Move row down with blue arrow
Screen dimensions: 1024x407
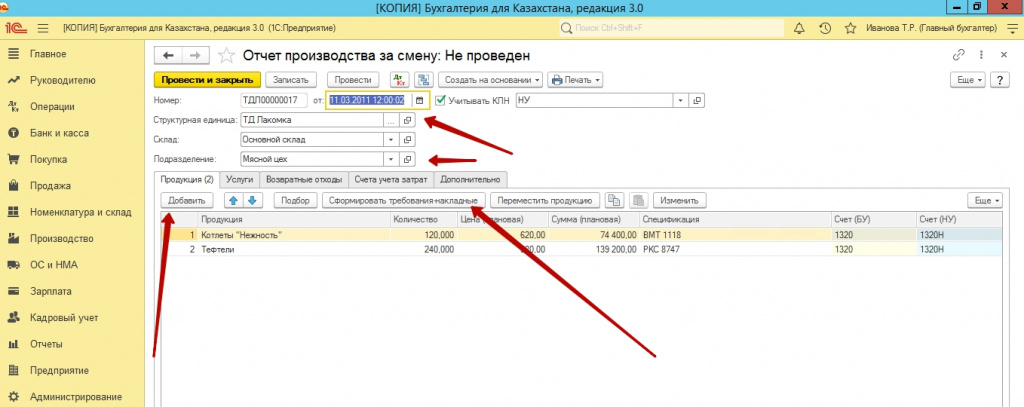click(x=251, y=201)
